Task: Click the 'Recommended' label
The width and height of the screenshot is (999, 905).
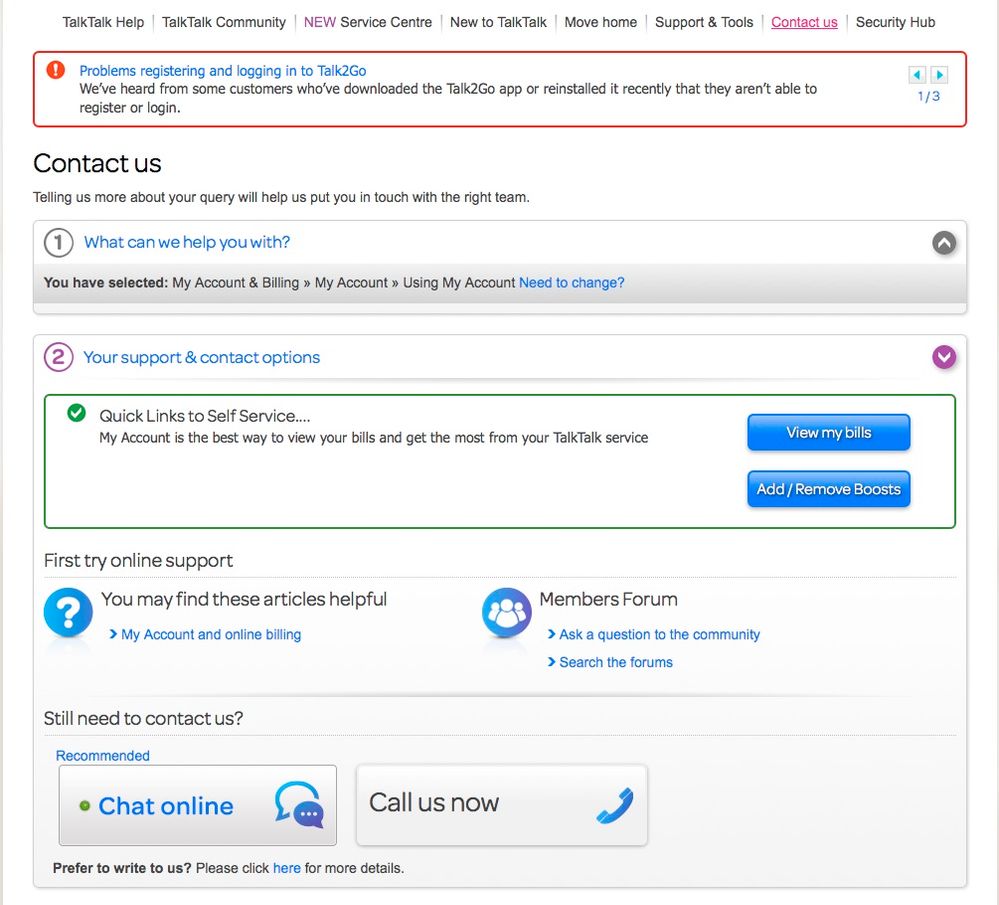Action: coord(103,755)
